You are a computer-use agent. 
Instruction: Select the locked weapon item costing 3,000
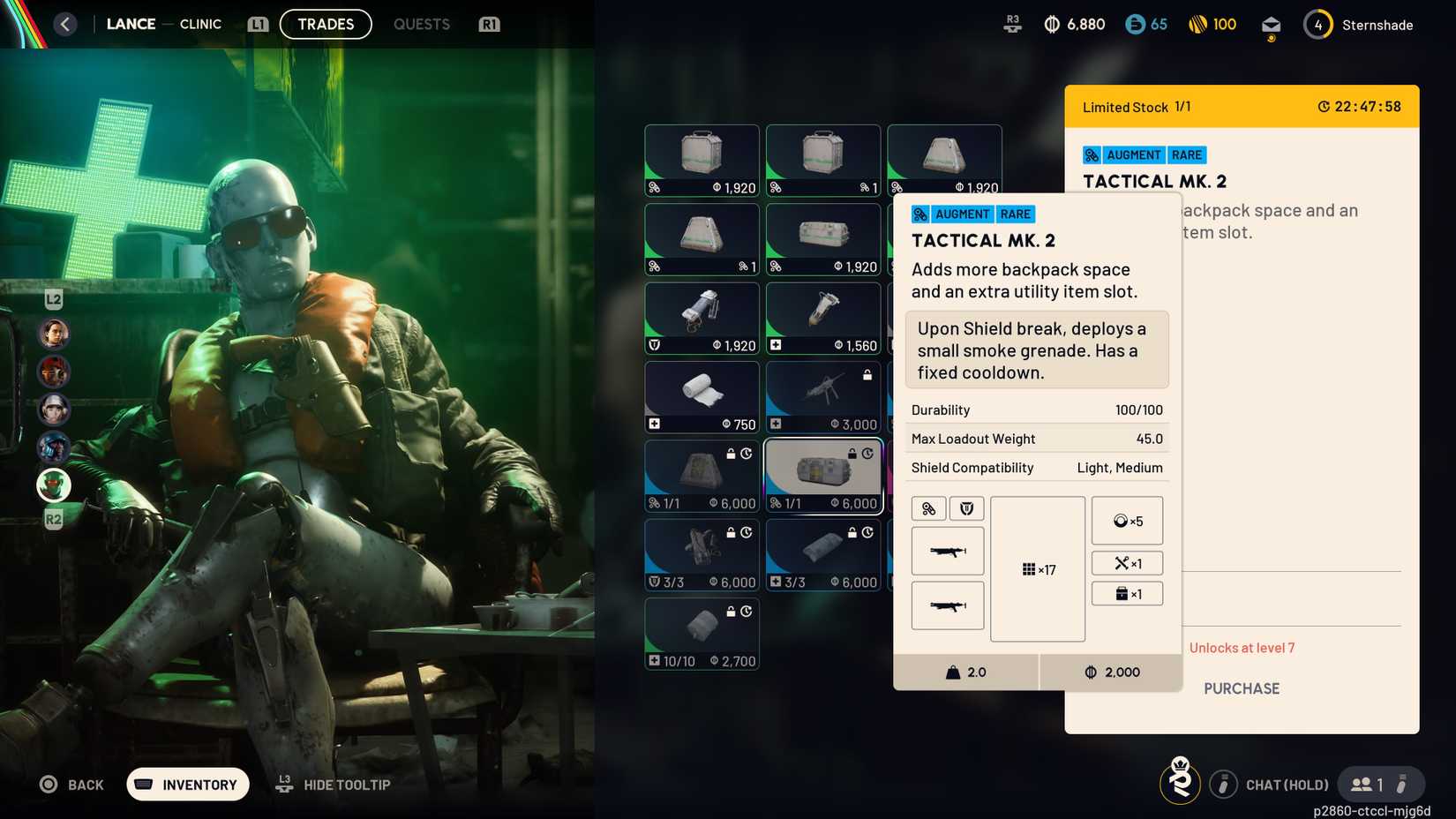tap(822, 396)
